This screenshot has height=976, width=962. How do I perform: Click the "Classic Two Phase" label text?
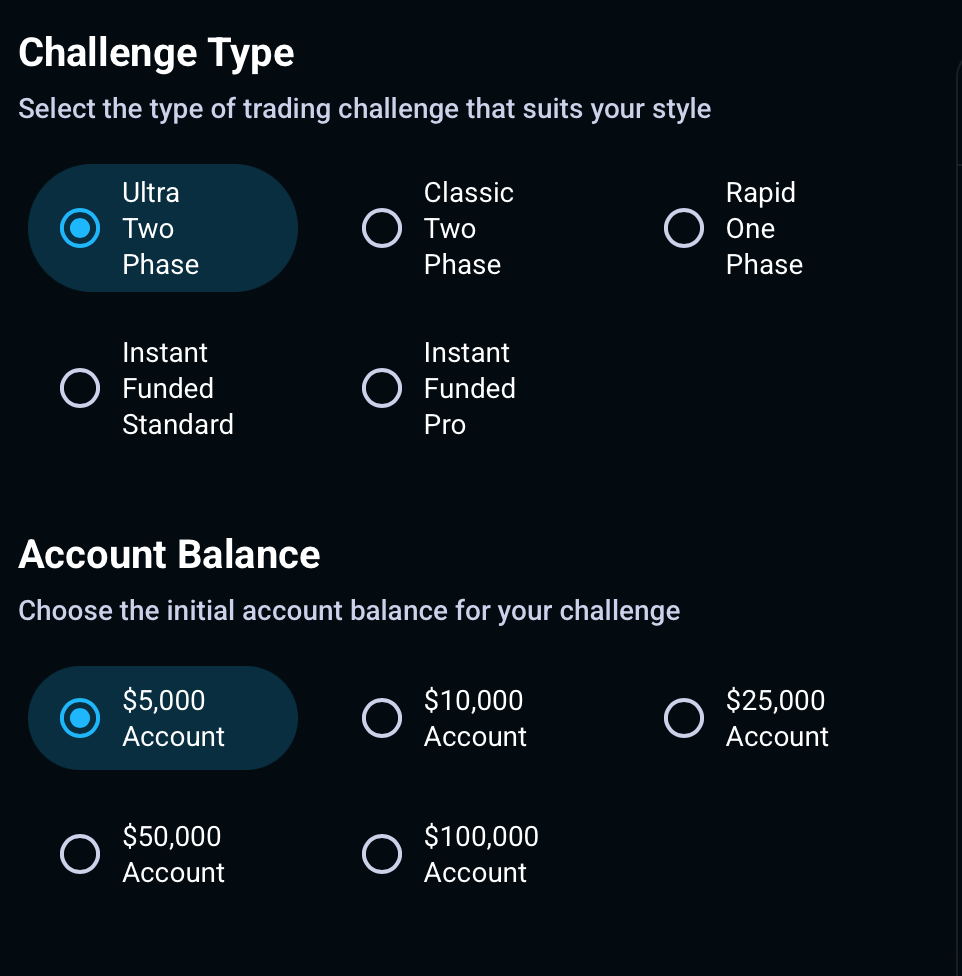coord(468,229)
